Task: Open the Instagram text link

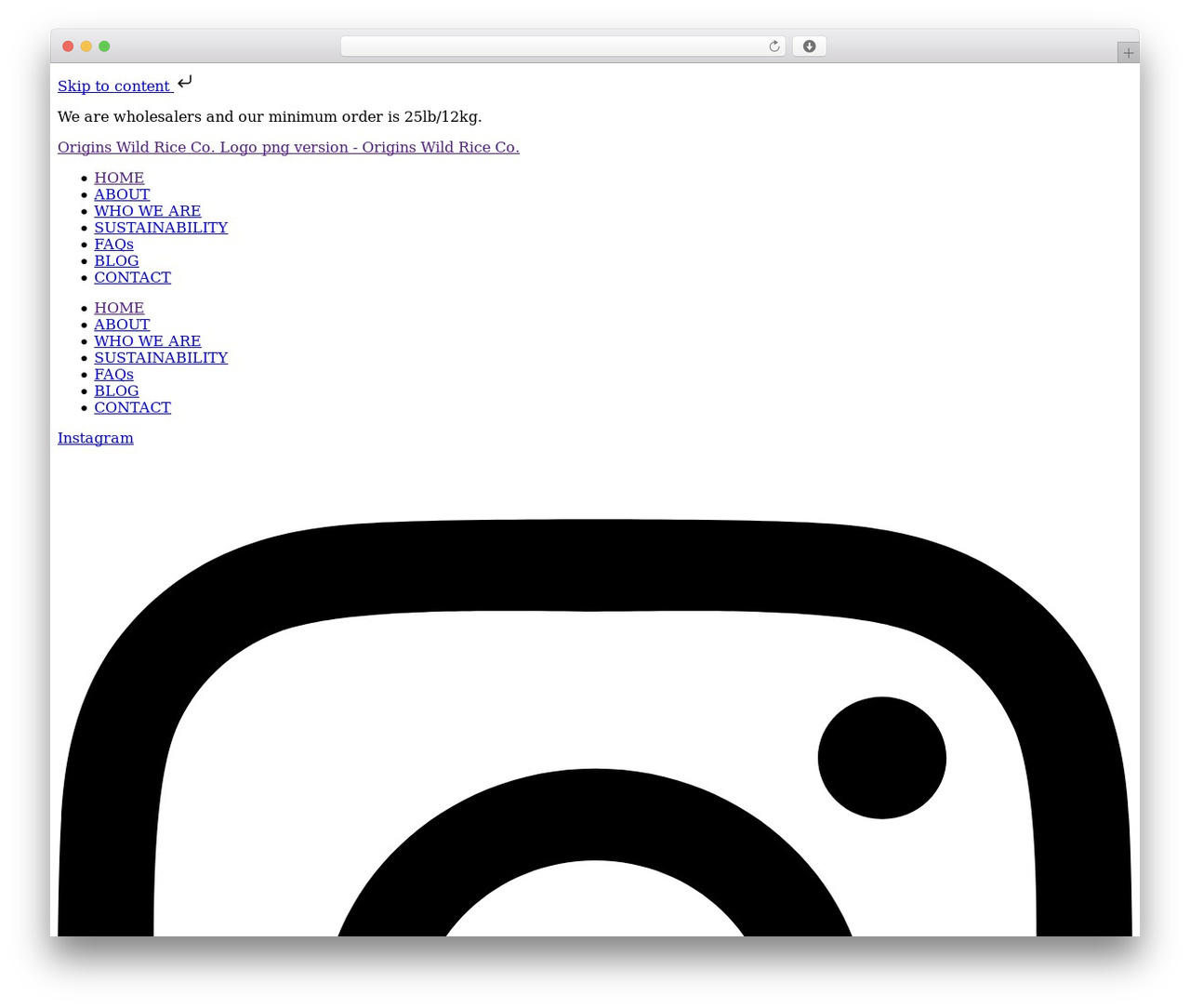Action: click(x=96, y=438)
